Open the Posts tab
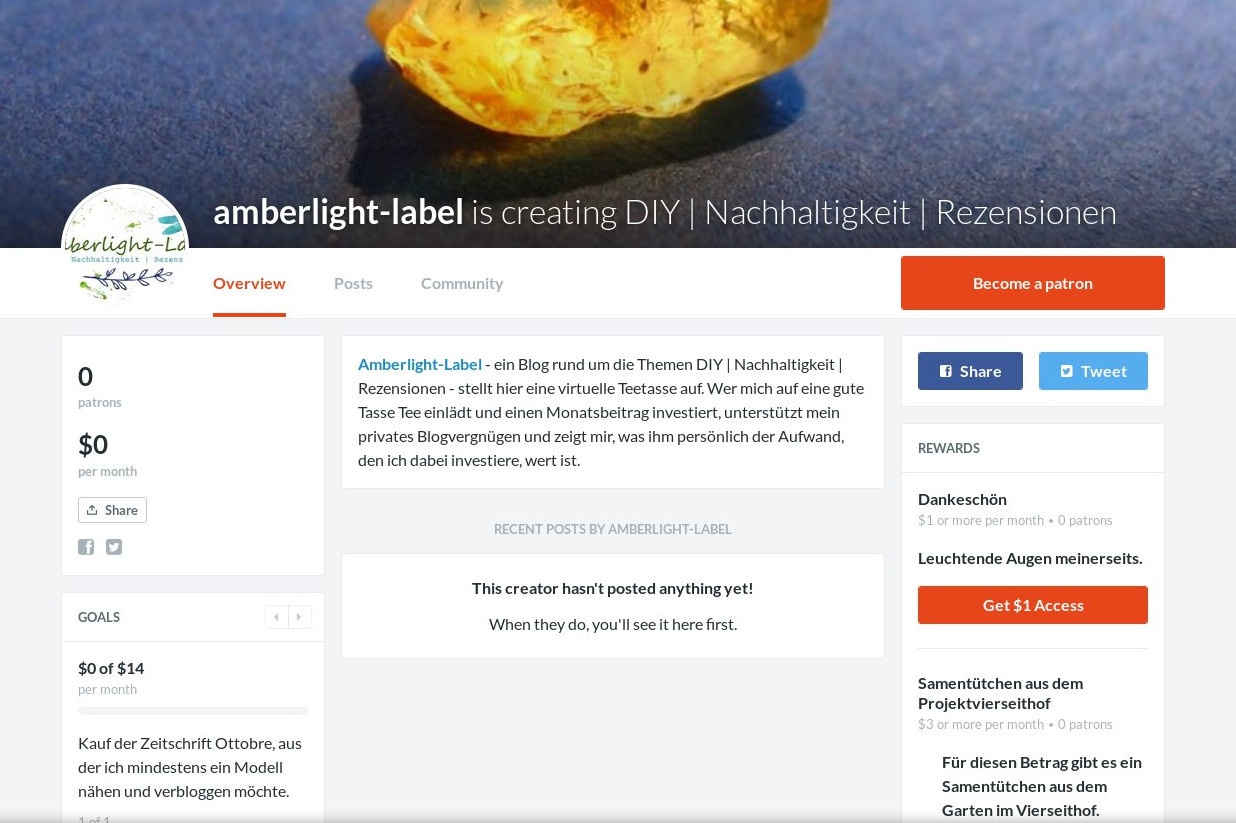The width and height of the screenshot is (1236, 823). tap(353, 283)
